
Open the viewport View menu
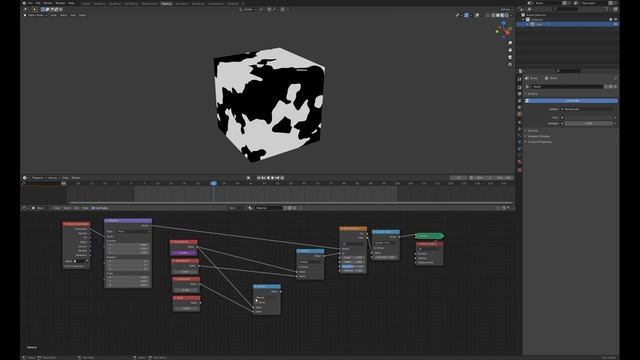pyautogui.click(x=53, y=15)
